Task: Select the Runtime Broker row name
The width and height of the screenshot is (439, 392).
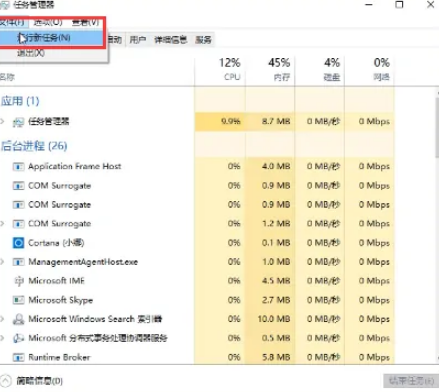Action: pos(59,357)
